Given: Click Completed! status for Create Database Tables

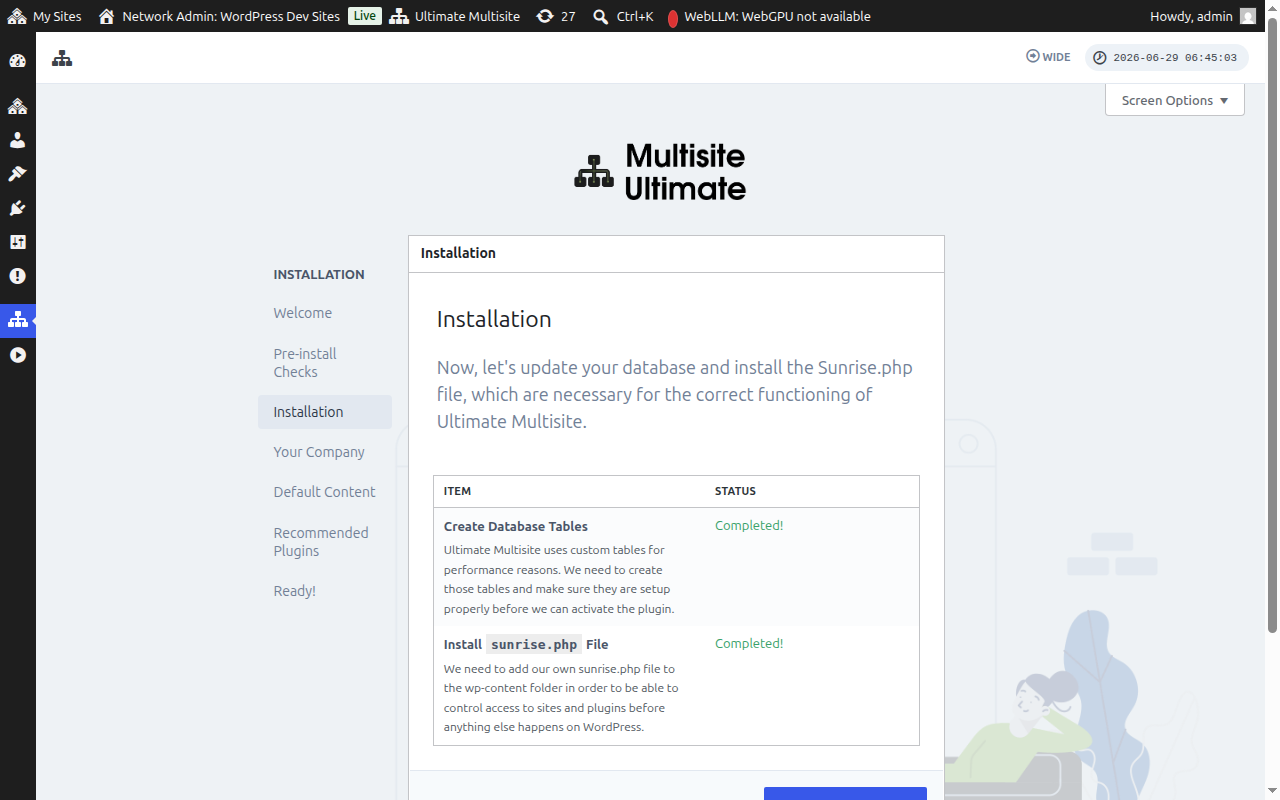Looking at the screenshot, I should tap(749, 525).
